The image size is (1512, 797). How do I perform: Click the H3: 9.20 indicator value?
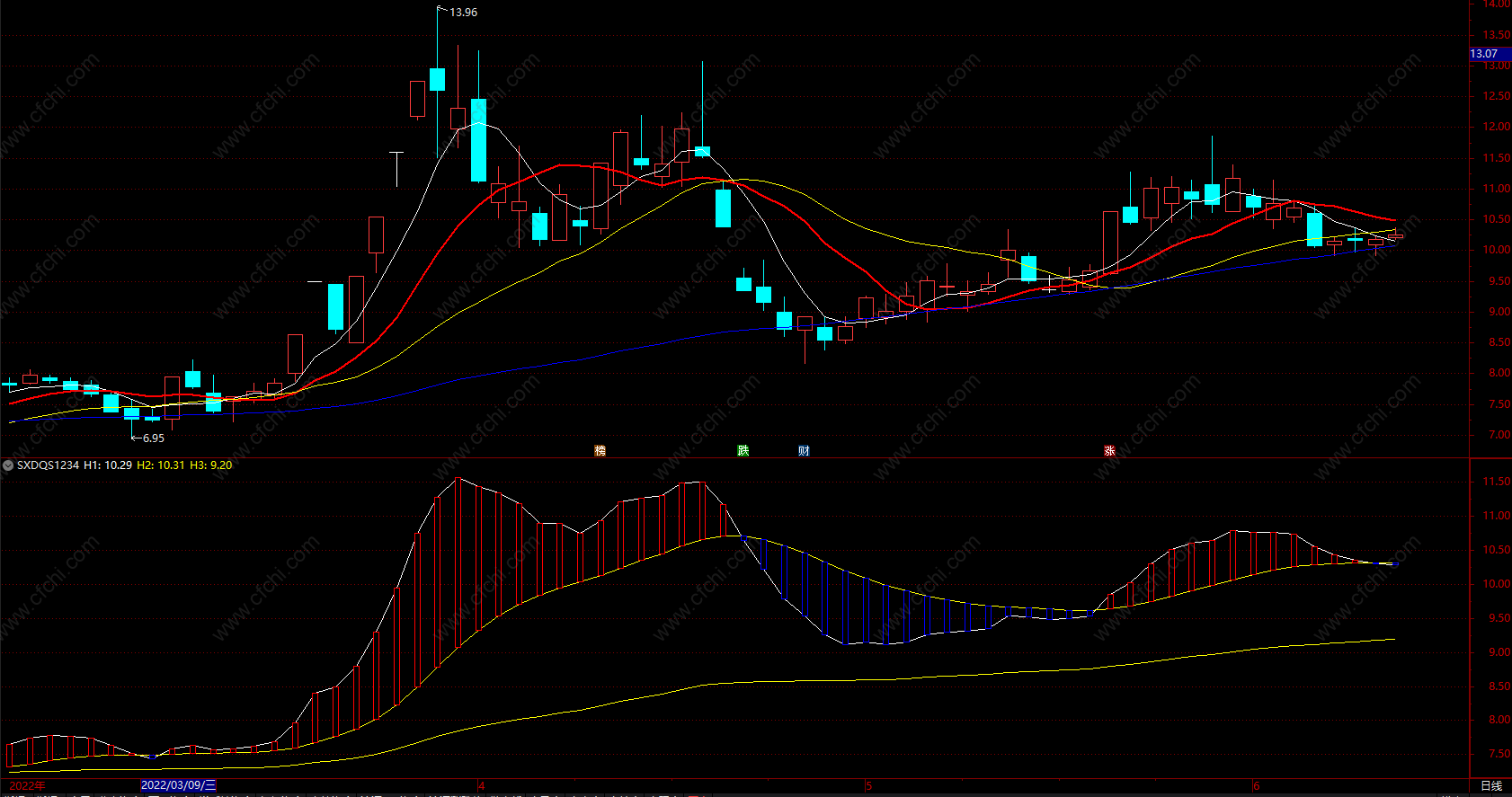(x=211, y=465)
